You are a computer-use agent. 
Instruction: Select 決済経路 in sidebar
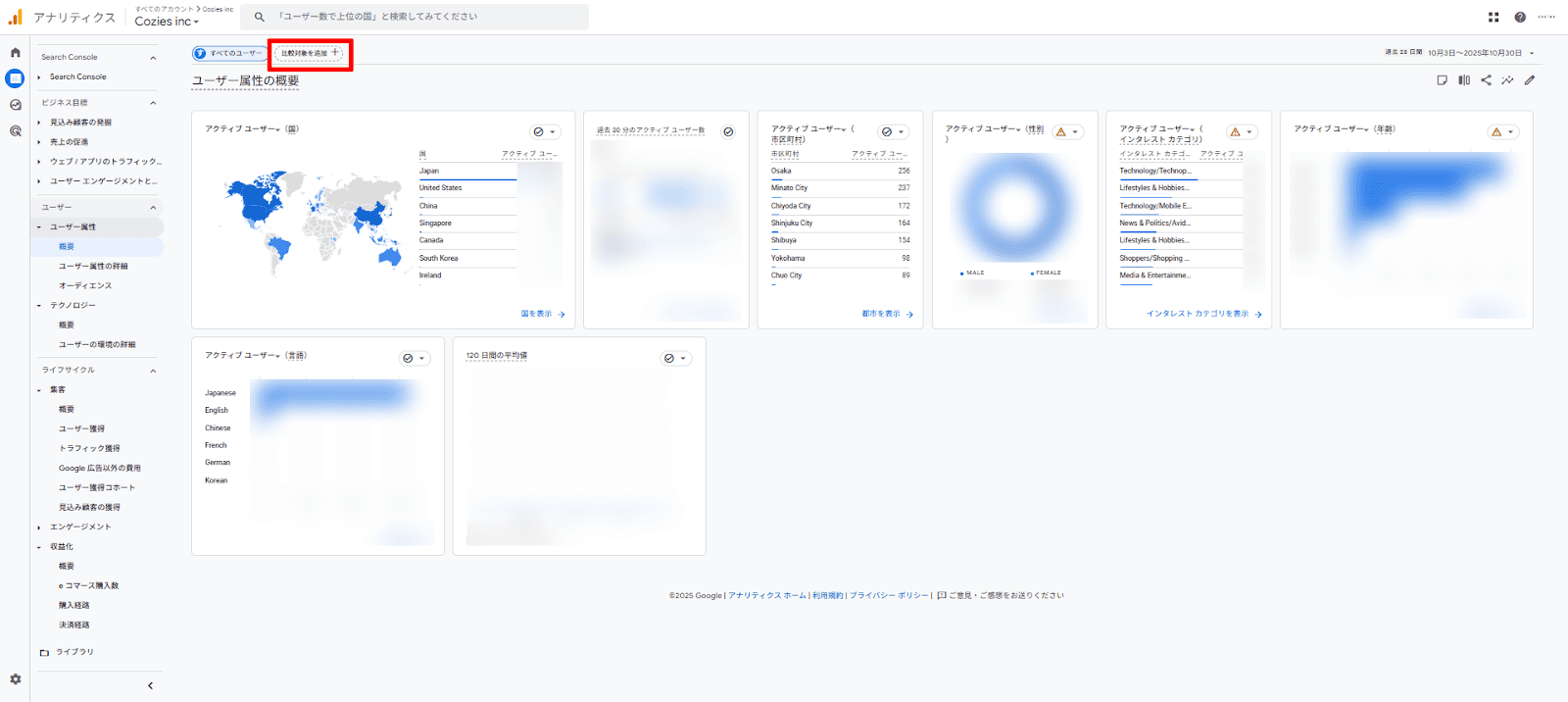pos(73,626)
